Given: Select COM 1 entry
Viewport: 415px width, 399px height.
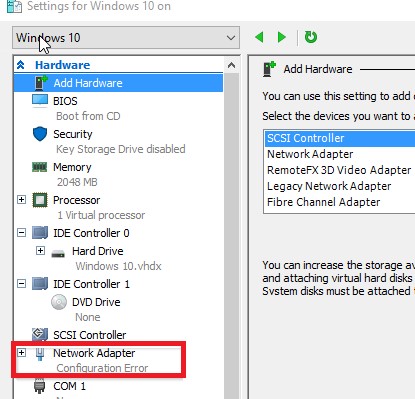Looking at the screenshot, I should click(x=69, y=386).
